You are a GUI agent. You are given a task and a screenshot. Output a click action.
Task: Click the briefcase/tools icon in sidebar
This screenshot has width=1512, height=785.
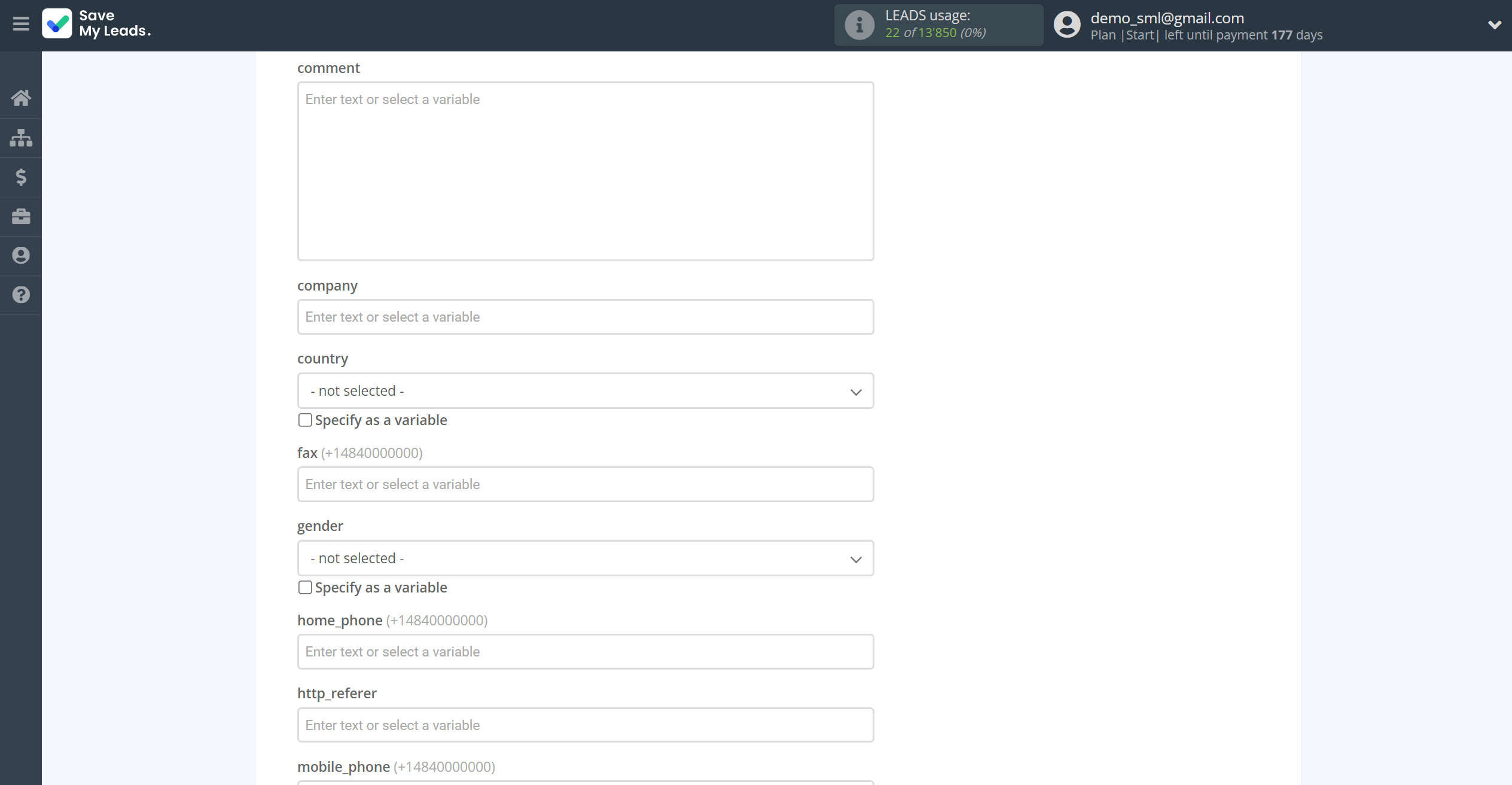click(x=21, y=216)
